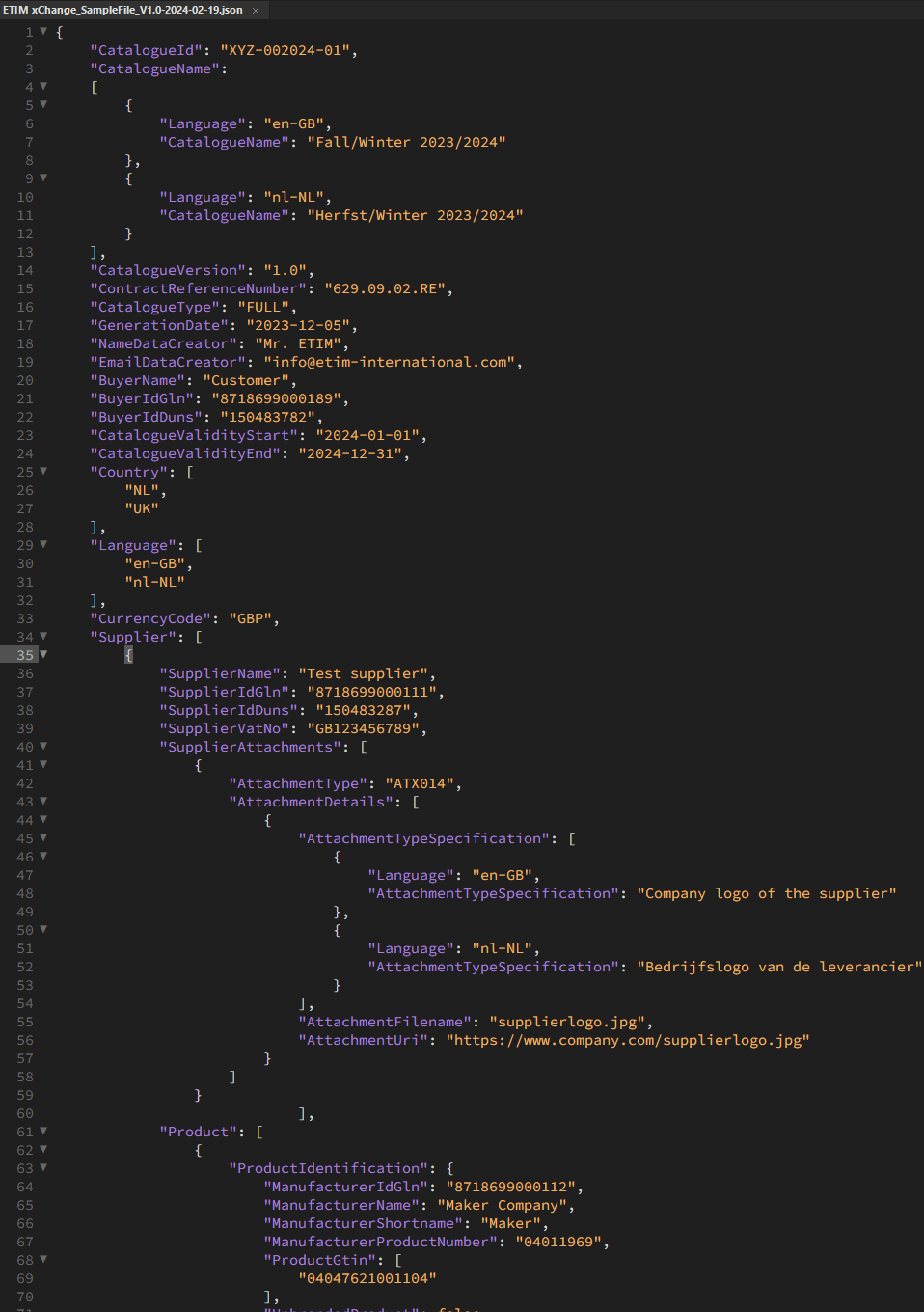Viewport: 924px width, 1312px height.
Task: Collapse the supplier object fold on line 35
Action: [x=43, y=654]
